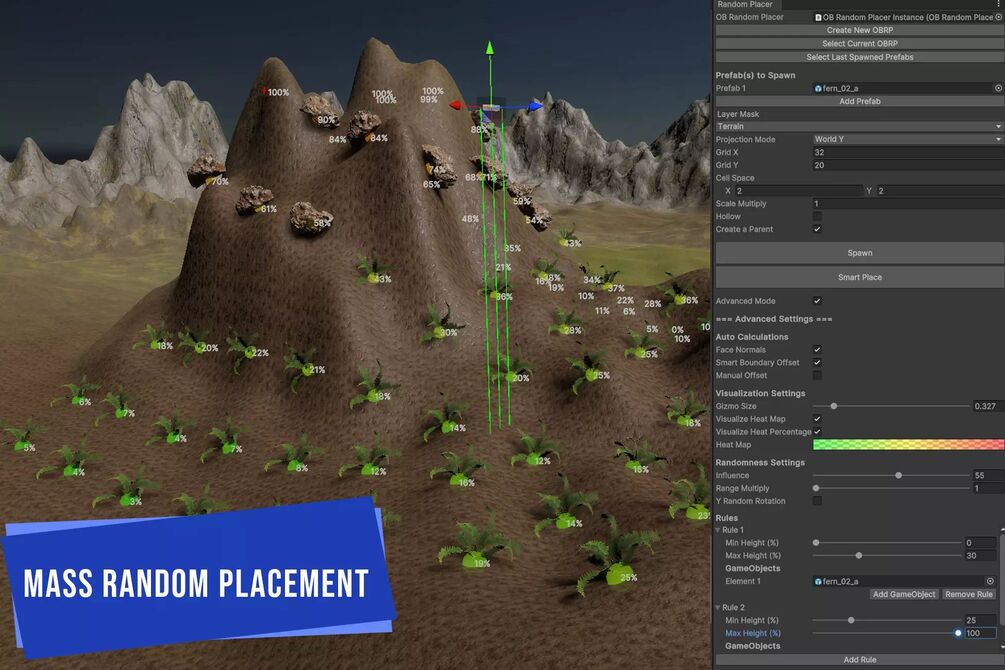
Task: Collapse the Rule 1 foldout
Action: pyautogui.click(x=718, y=530)
